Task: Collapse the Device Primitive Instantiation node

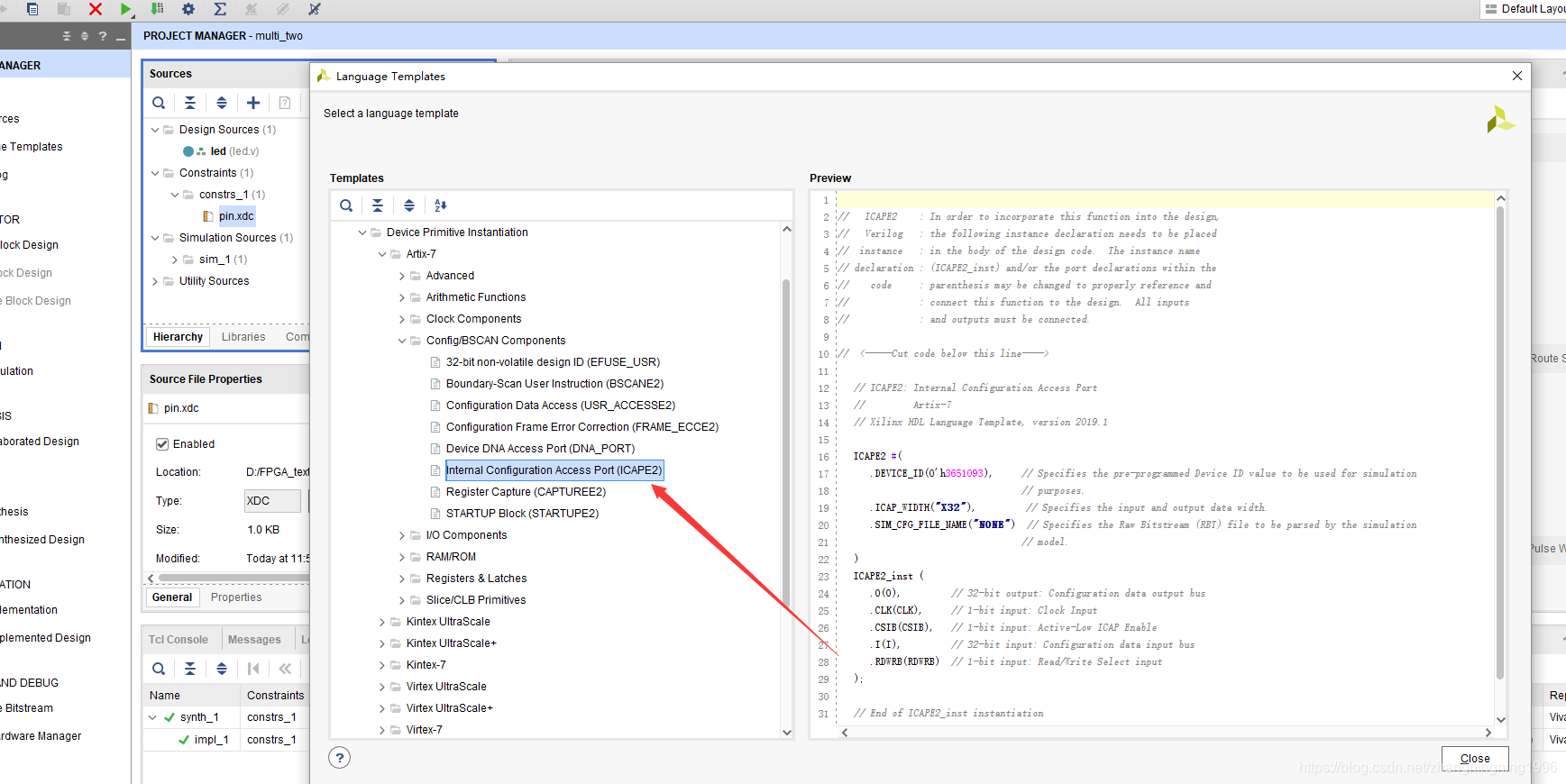Action: (x=362, y=232)
